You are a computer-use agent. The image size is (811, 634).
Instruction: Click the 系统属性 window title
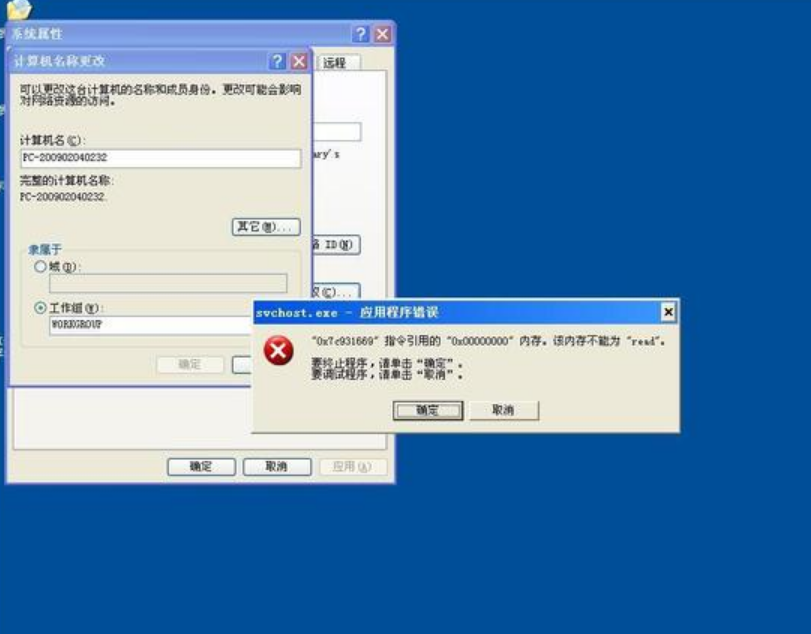(x=37, y=34)
